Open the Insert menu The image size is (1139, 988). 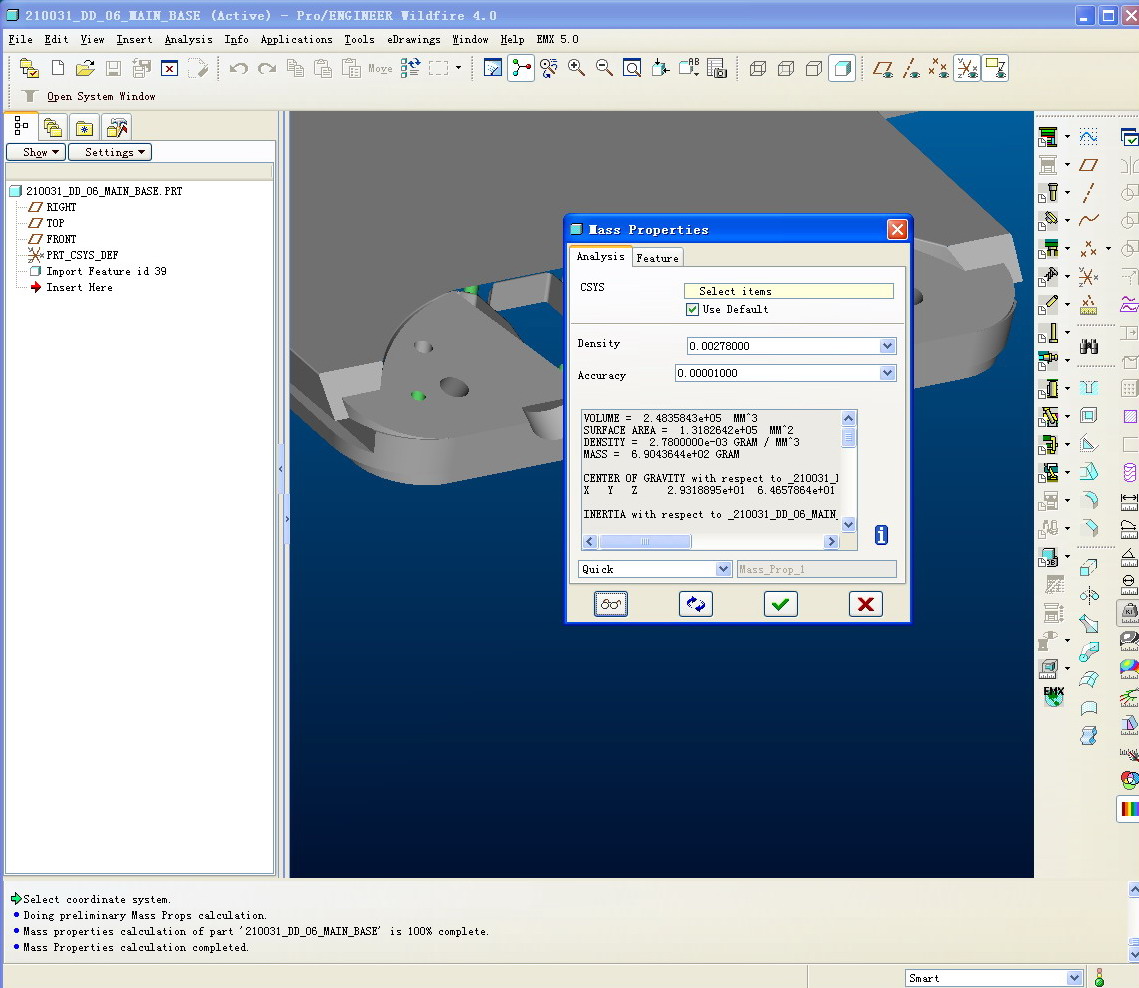(134, 39)
